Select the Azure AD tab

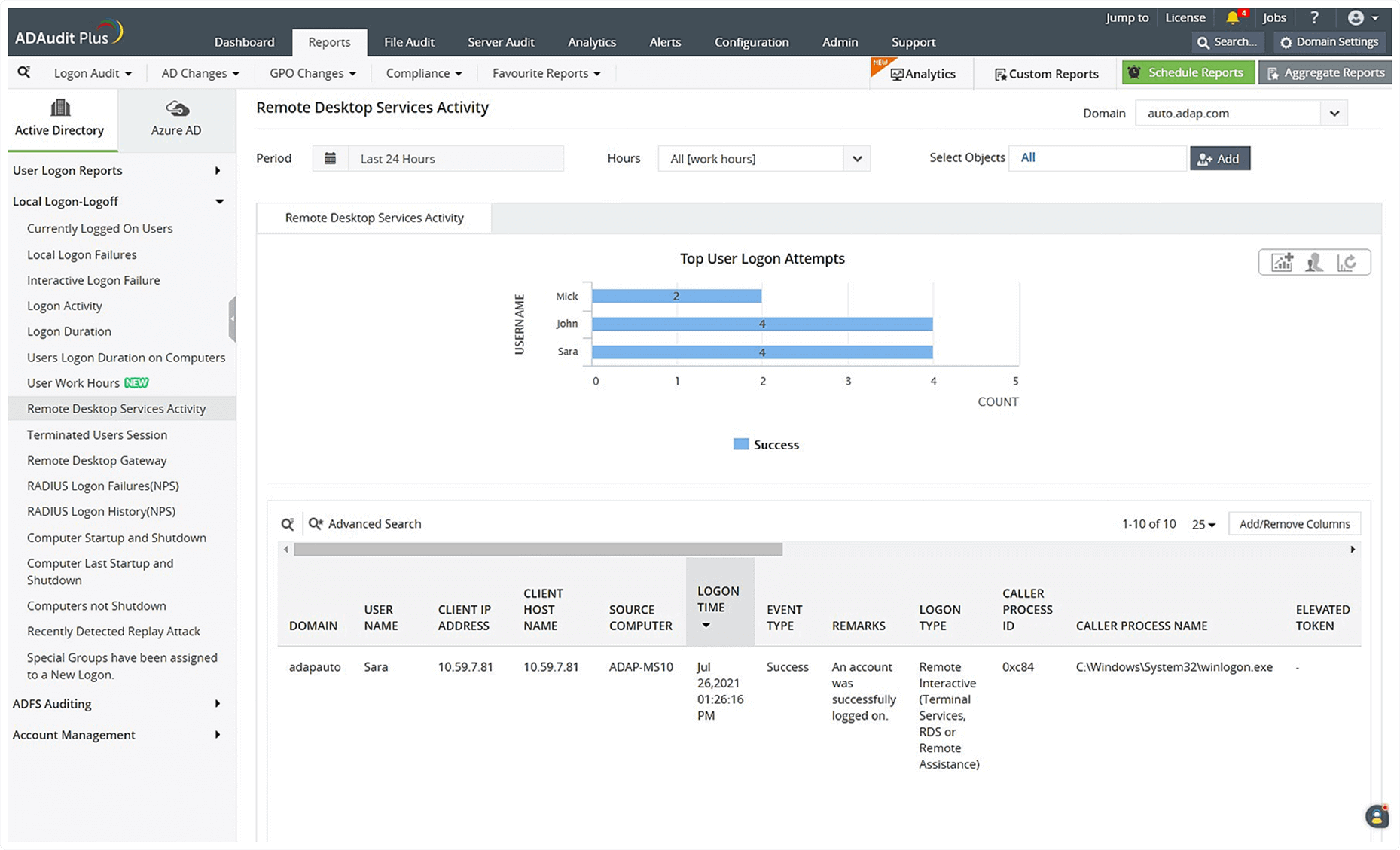pyautogui.click(x=176, y=119)
